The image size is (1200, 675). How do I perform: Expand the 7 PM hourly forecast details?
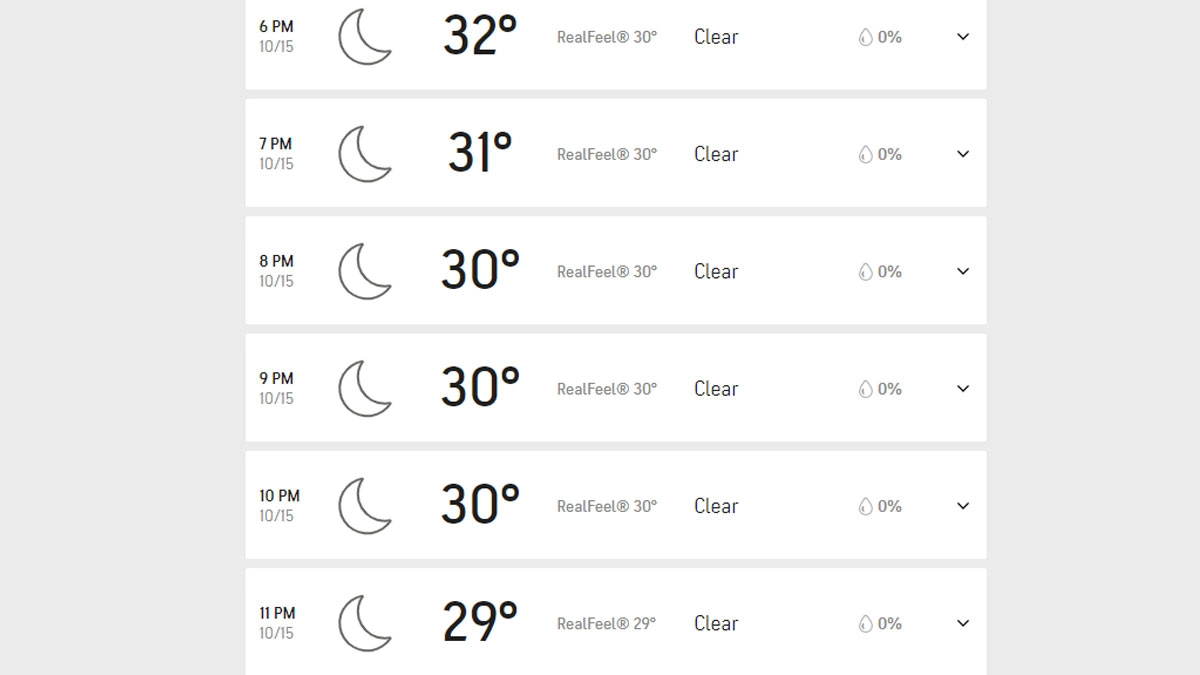point(963,154)
